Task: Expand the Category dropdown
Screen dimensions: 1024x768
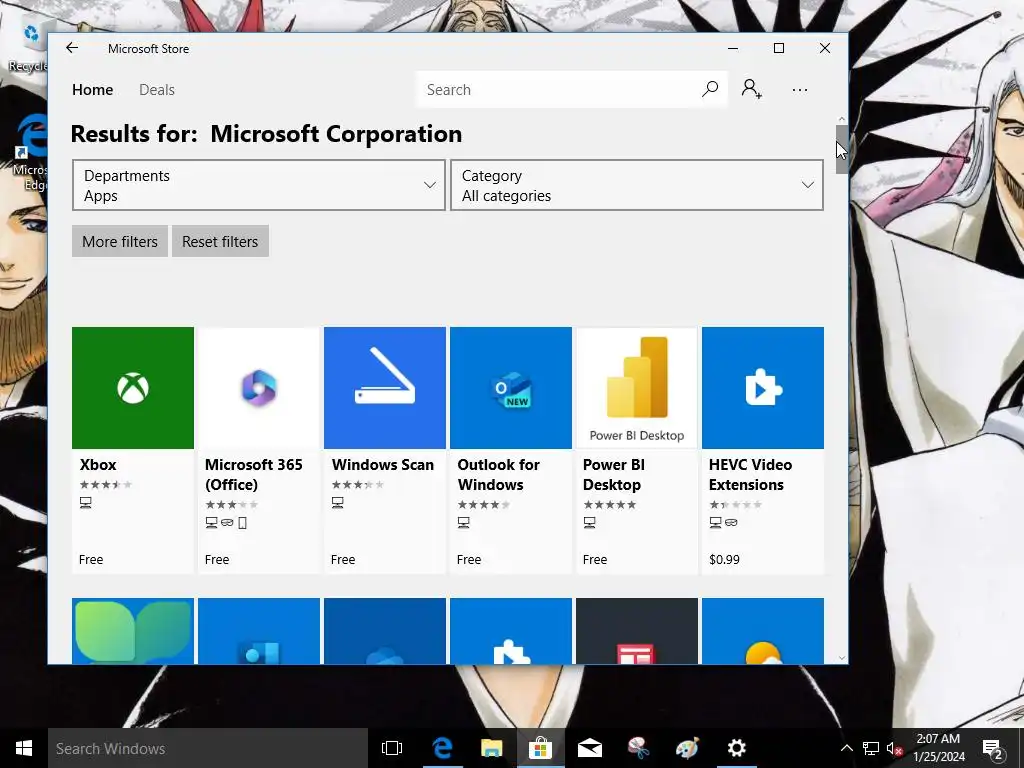Action: [x=637, y=185]
